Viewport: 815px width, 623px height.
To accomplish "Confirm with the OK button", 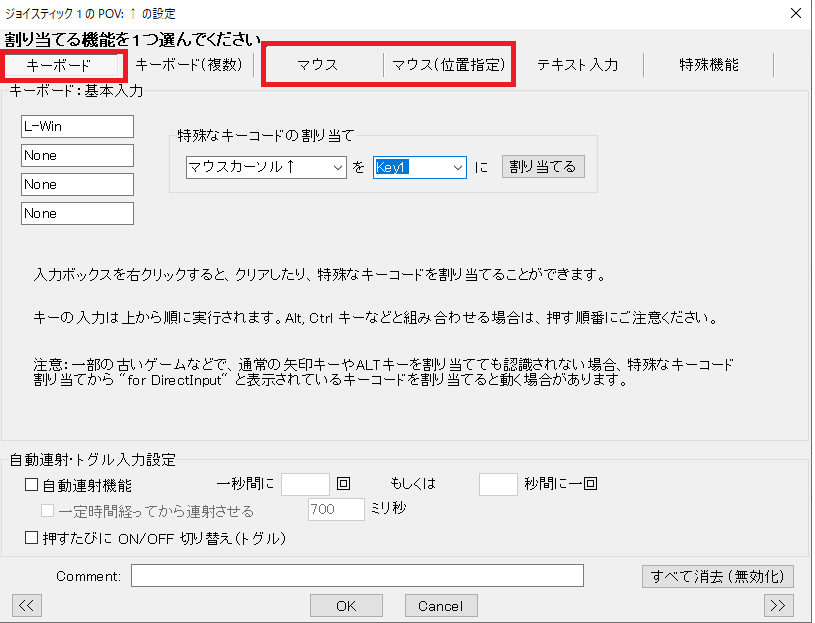I will point(346,605).
